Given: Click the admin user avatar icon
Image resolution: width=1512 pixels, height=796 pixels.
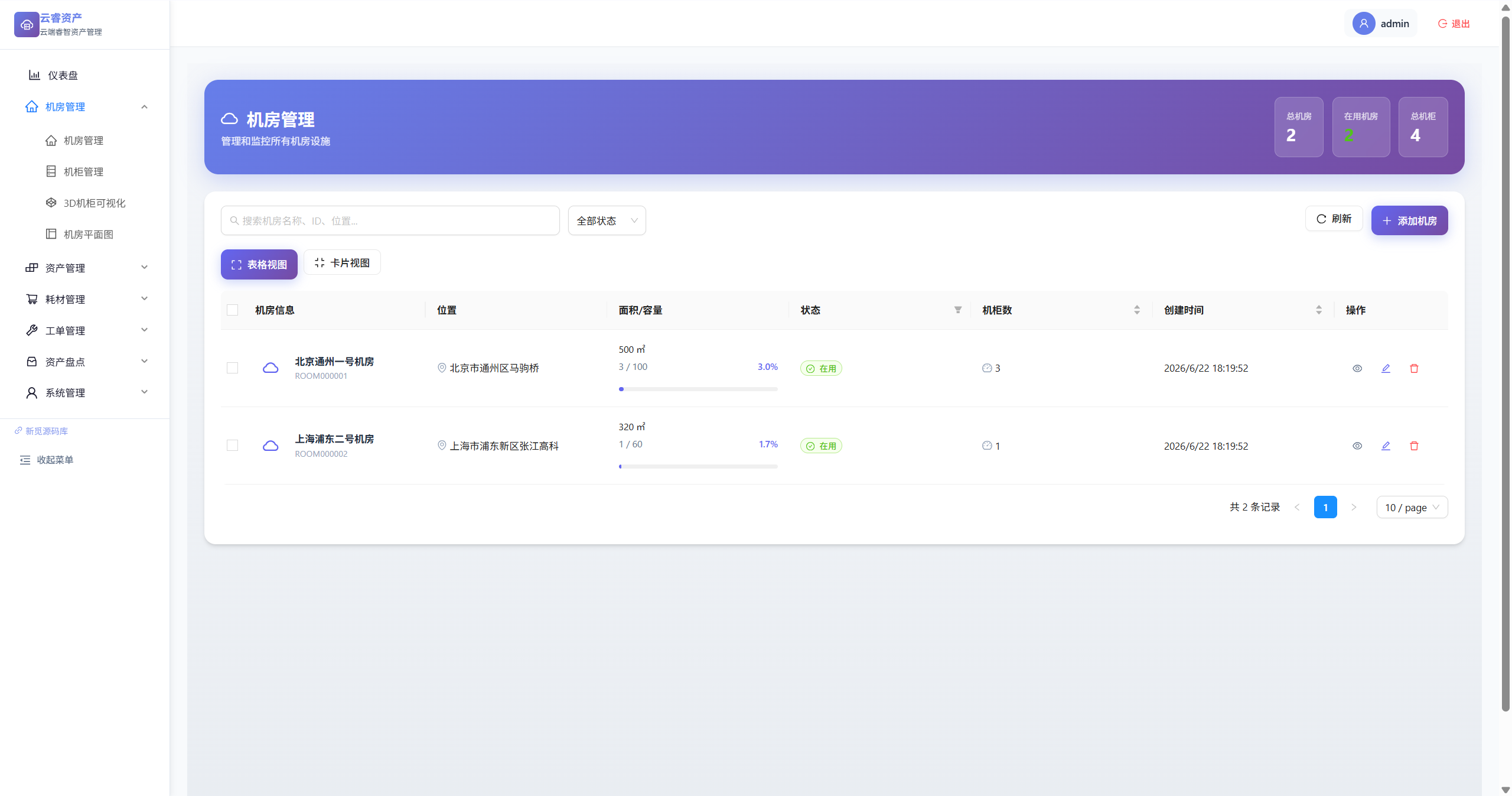Looking at the screenshot, I should pos(1364,24).
